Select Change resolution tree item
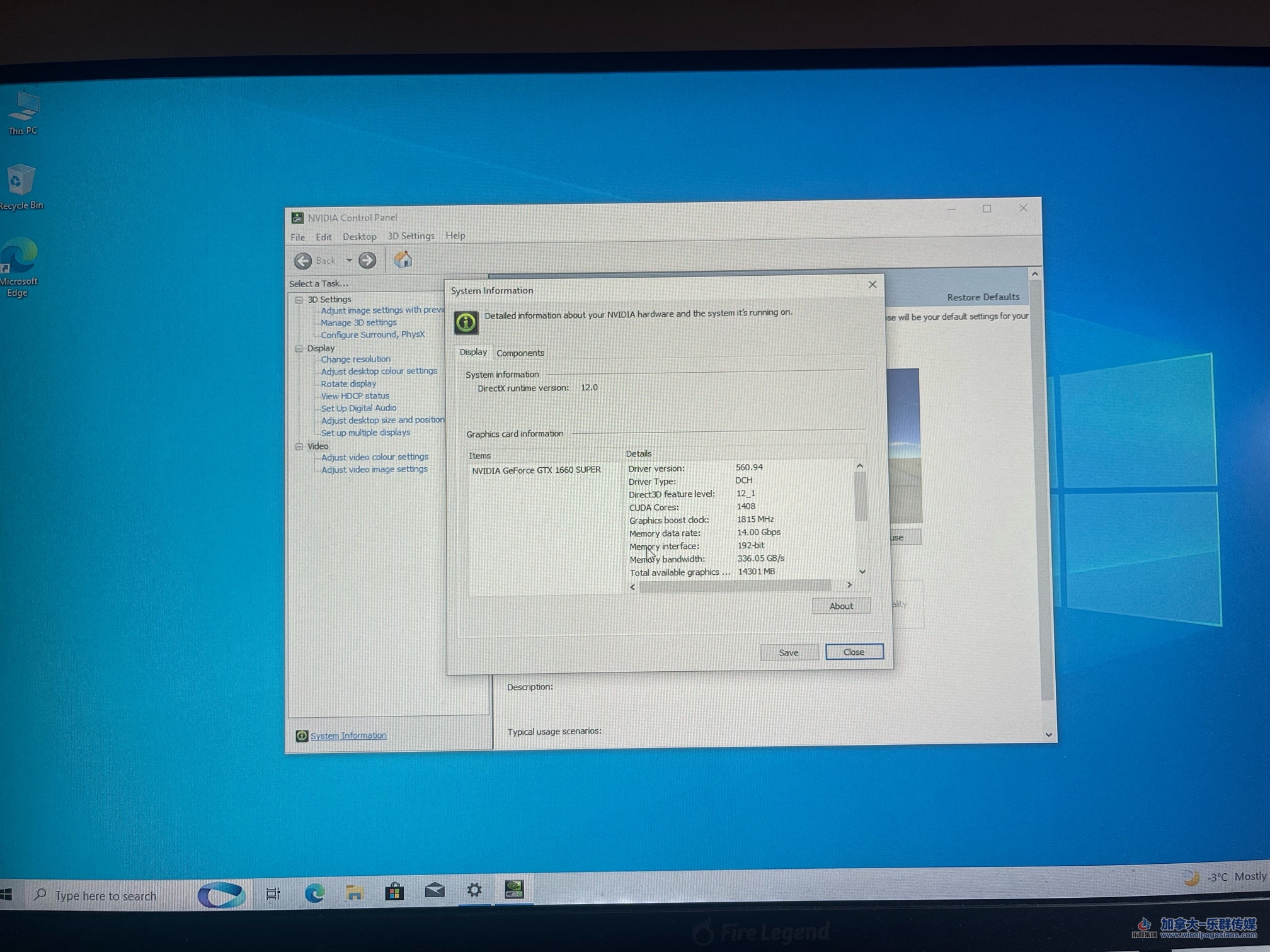Viewport: 1270px width, 952px height. 355,360
